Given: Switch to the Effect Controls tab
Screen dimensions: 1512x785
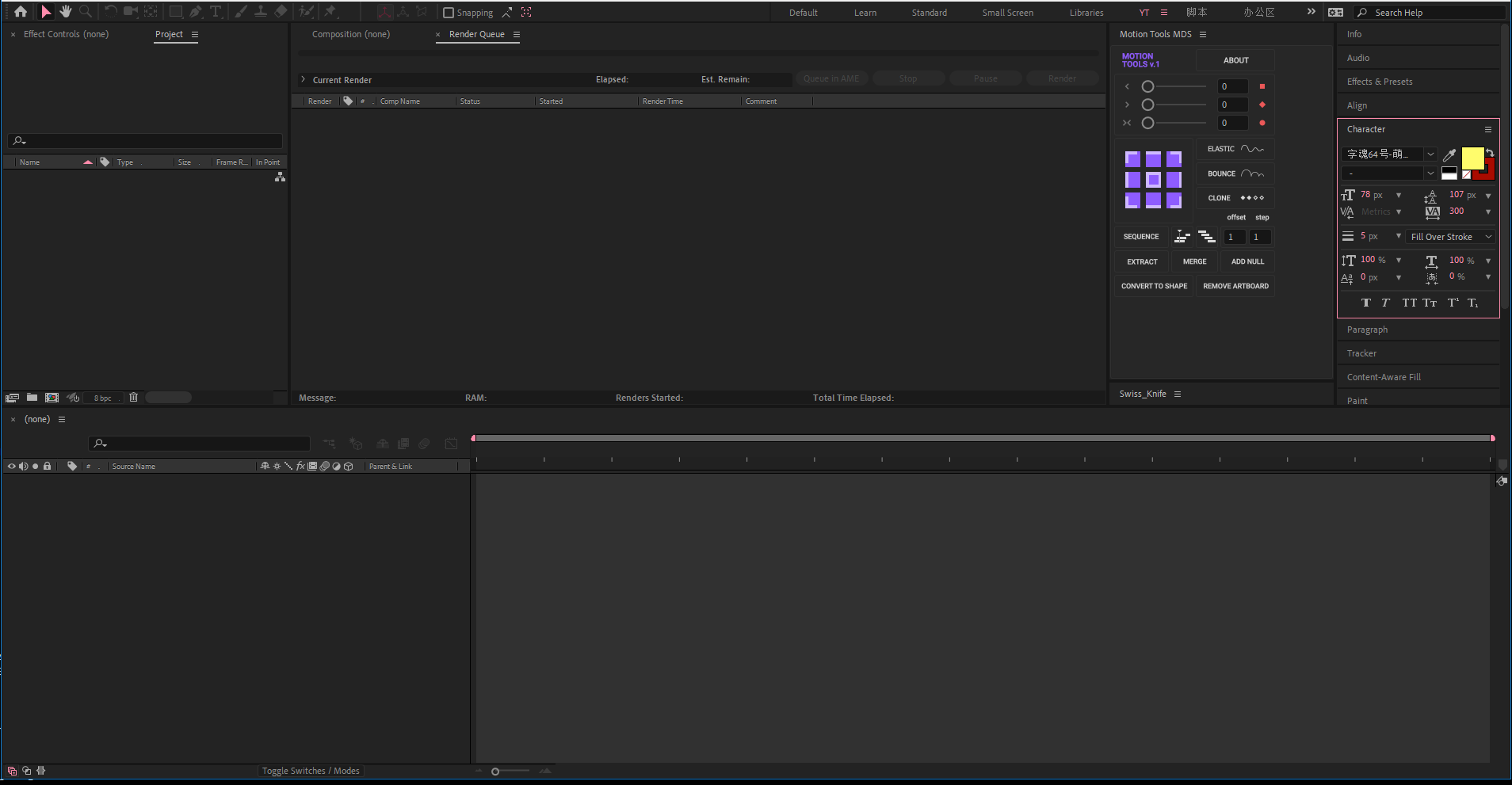Looking at the screenshot, I should (66, 34).
